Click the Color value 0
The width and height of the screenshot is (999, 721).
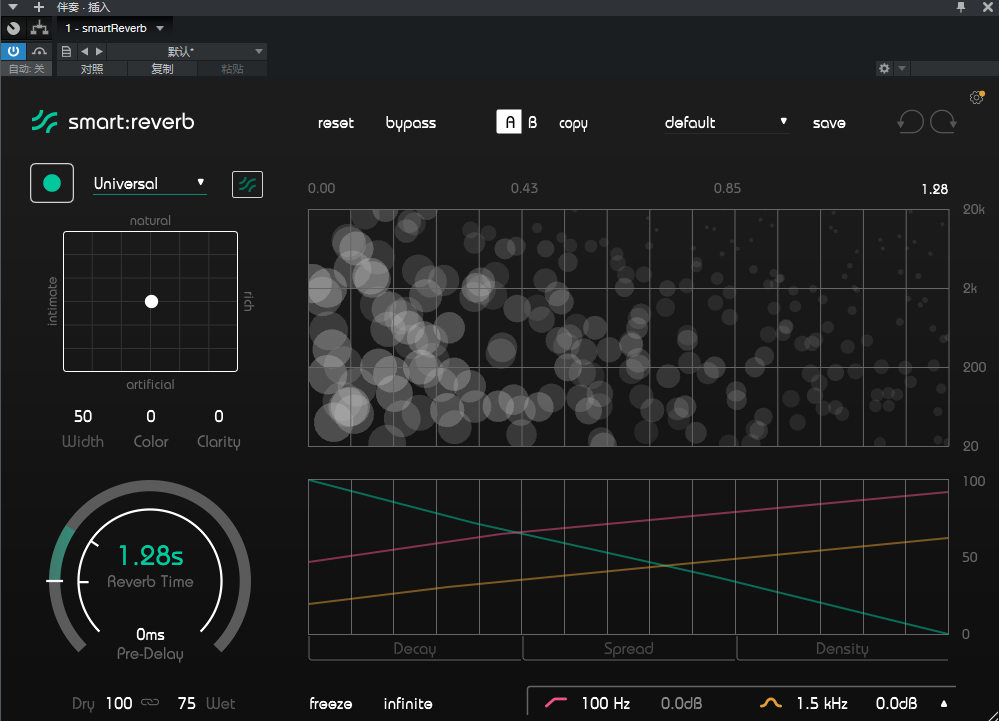point(151,417)
